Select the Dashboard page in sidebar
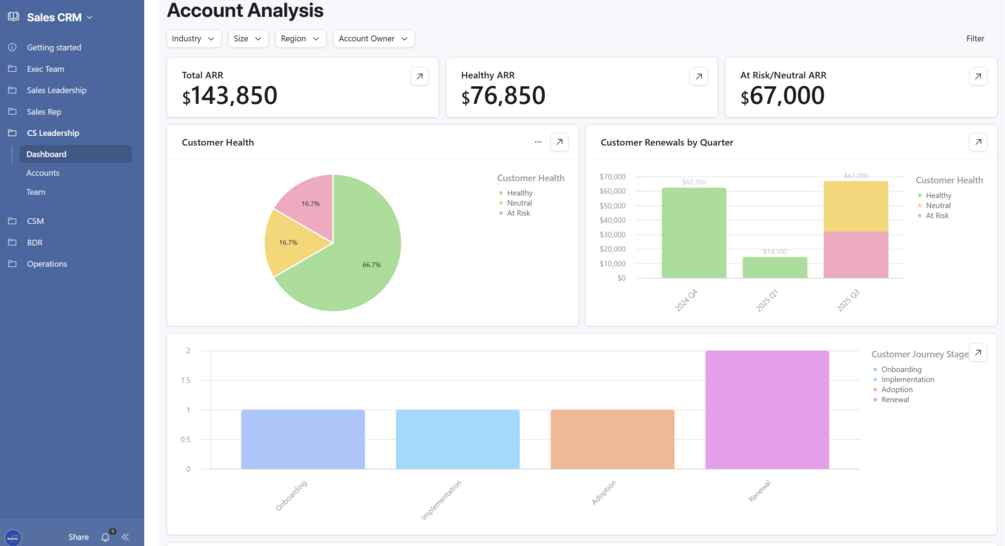Screen dimensions: 1005x546 point(76,154)
